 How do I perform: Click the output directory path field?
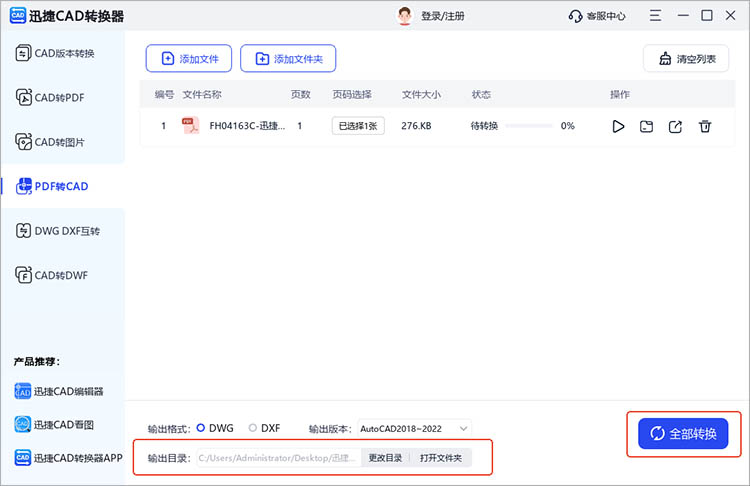(x=279, y=458)
